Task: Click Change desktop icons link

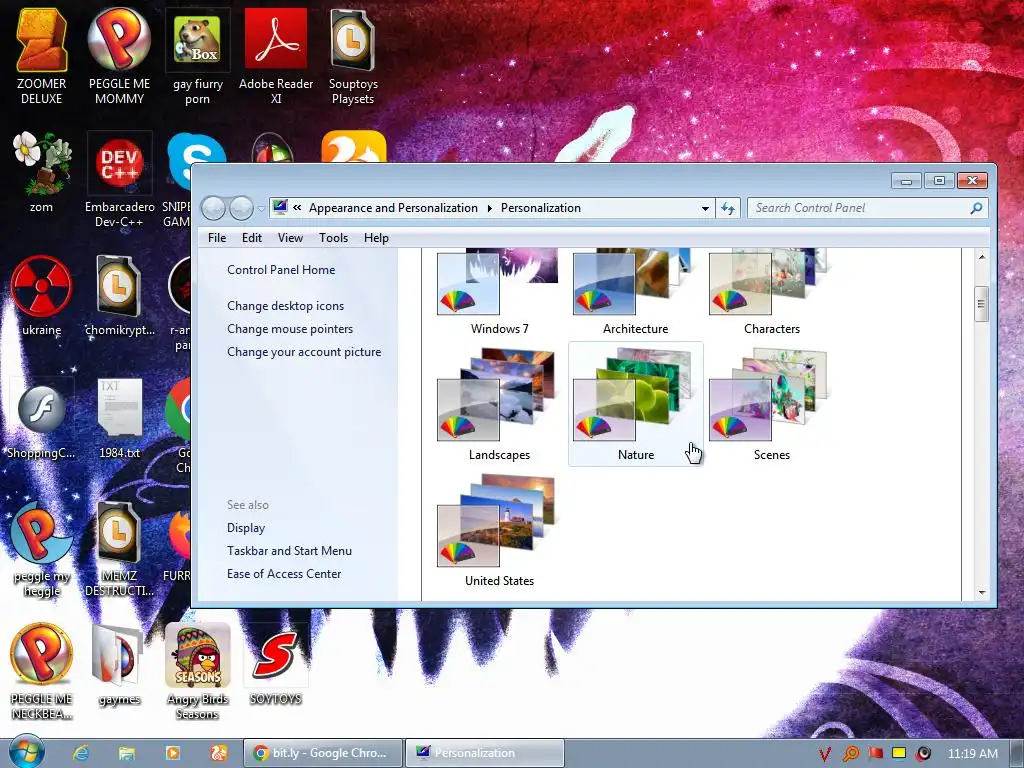Action: pyautogui.click(x=285, y=306)
